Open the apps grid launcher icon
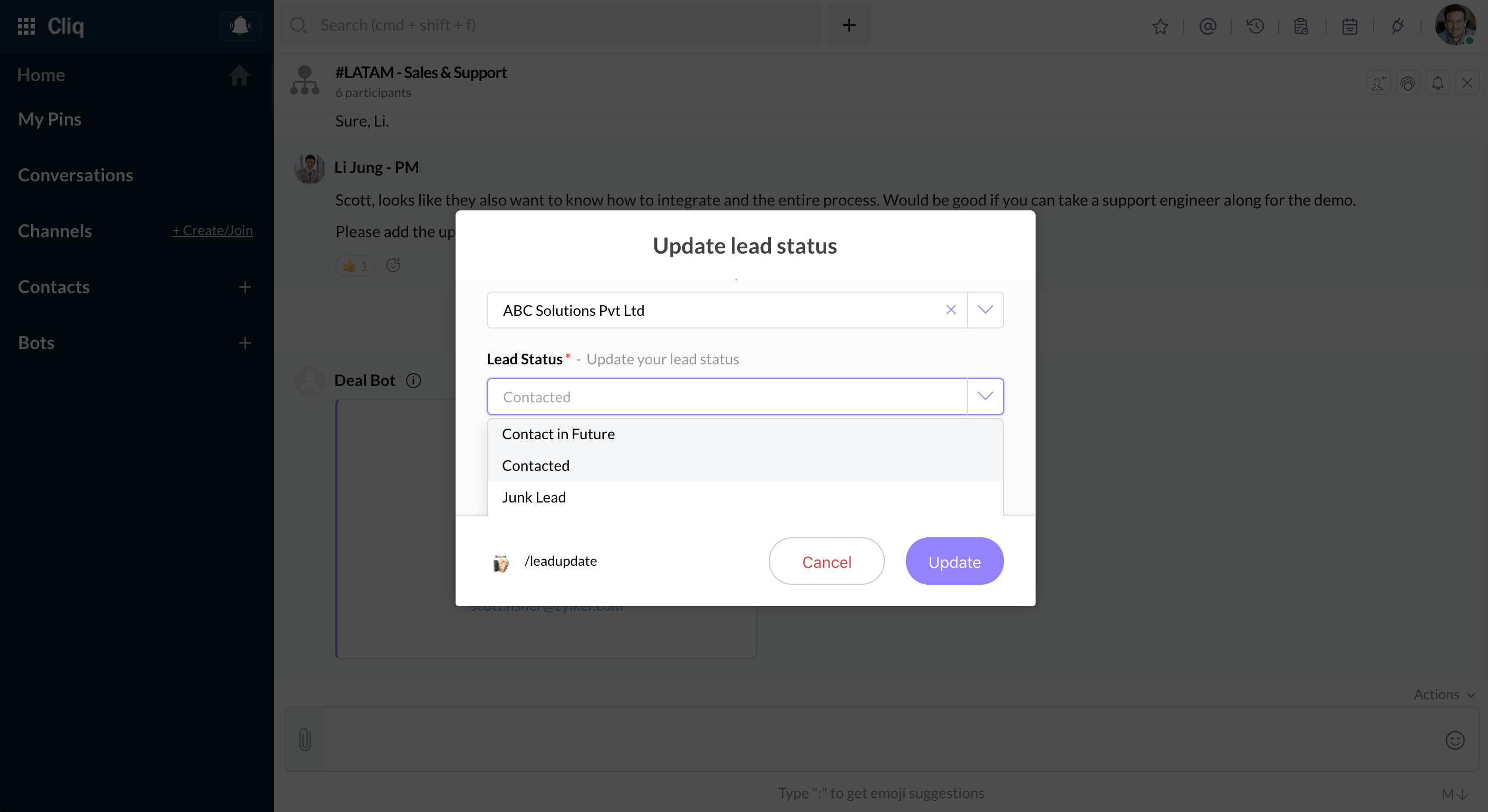This screenshot has height=812, width=1488. point(26,26)
